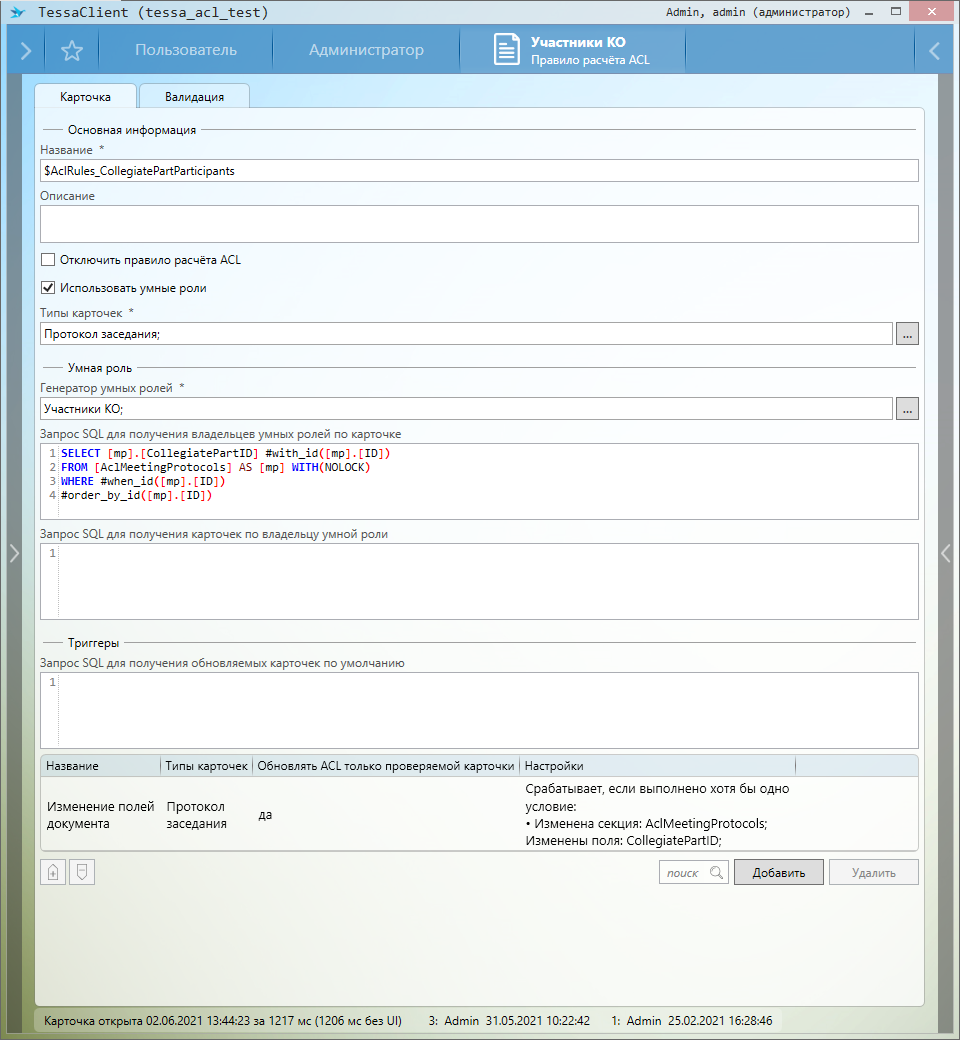Screen dimensions: 960x1040
Task: Open right side panel via middle edge chevron
Action: [946, 553]
